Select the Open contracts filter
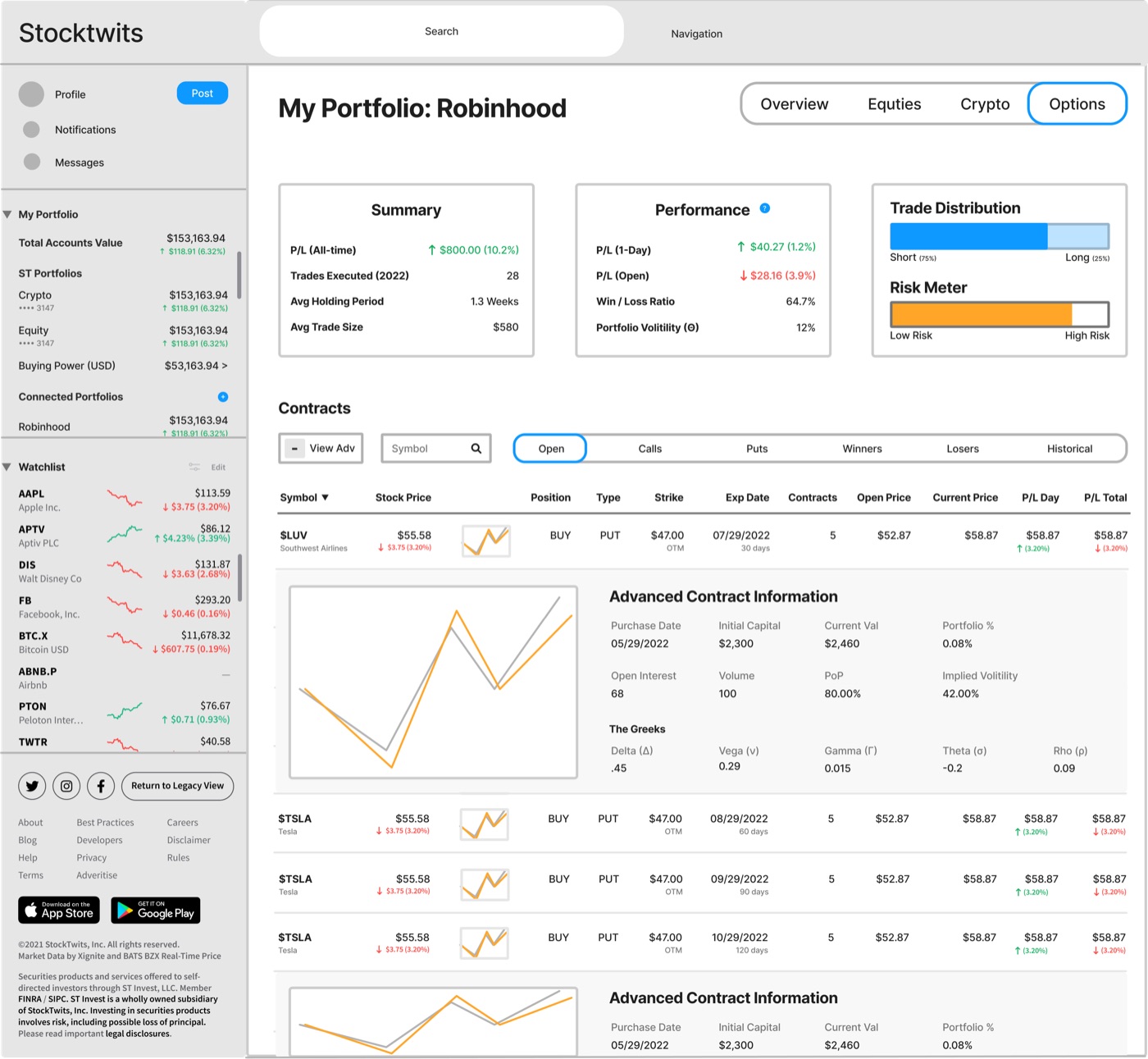Screen dimensions: 1148x1059 pos(549,448)
